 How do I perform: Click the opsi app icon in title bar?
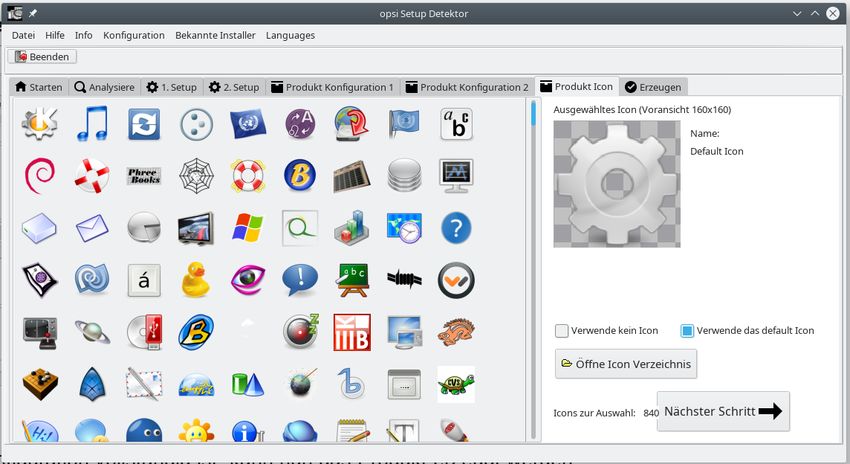(x=15, y=13)
